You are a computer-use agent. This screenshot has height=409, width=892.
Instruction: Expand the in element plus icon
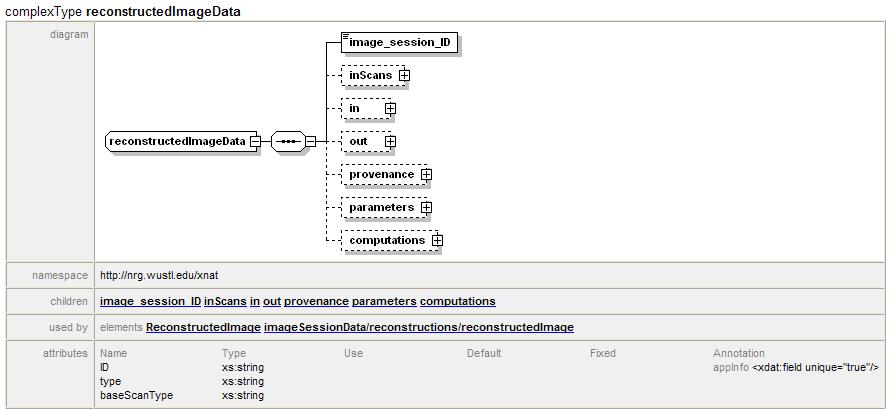pos(391,108)
